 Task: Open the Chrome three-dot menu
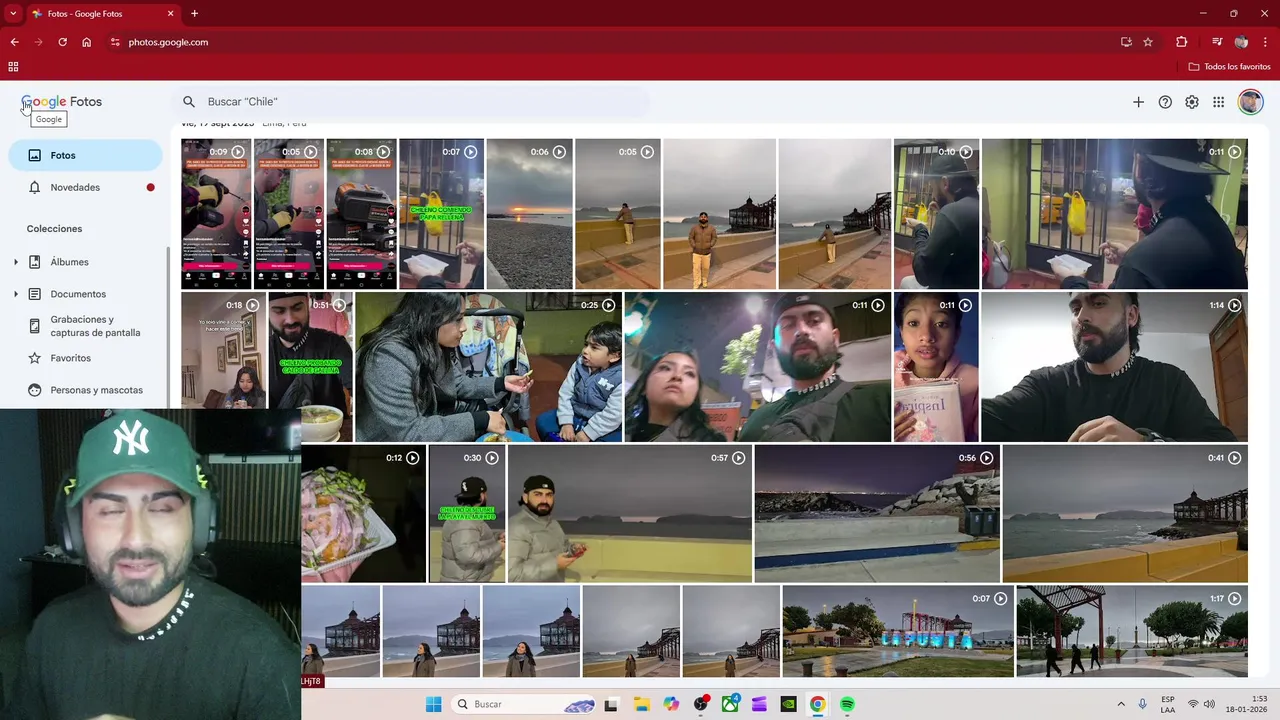(1266, 42)
